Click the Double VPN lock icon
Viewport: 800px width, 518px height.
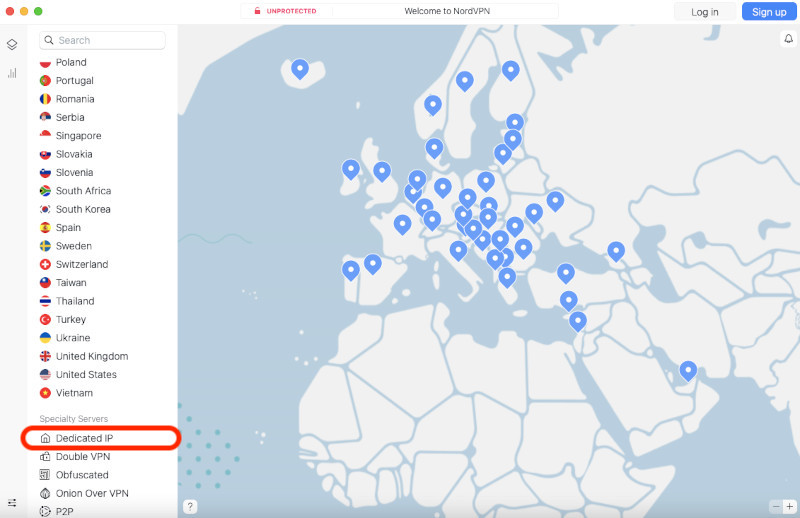tap(45, 456)
